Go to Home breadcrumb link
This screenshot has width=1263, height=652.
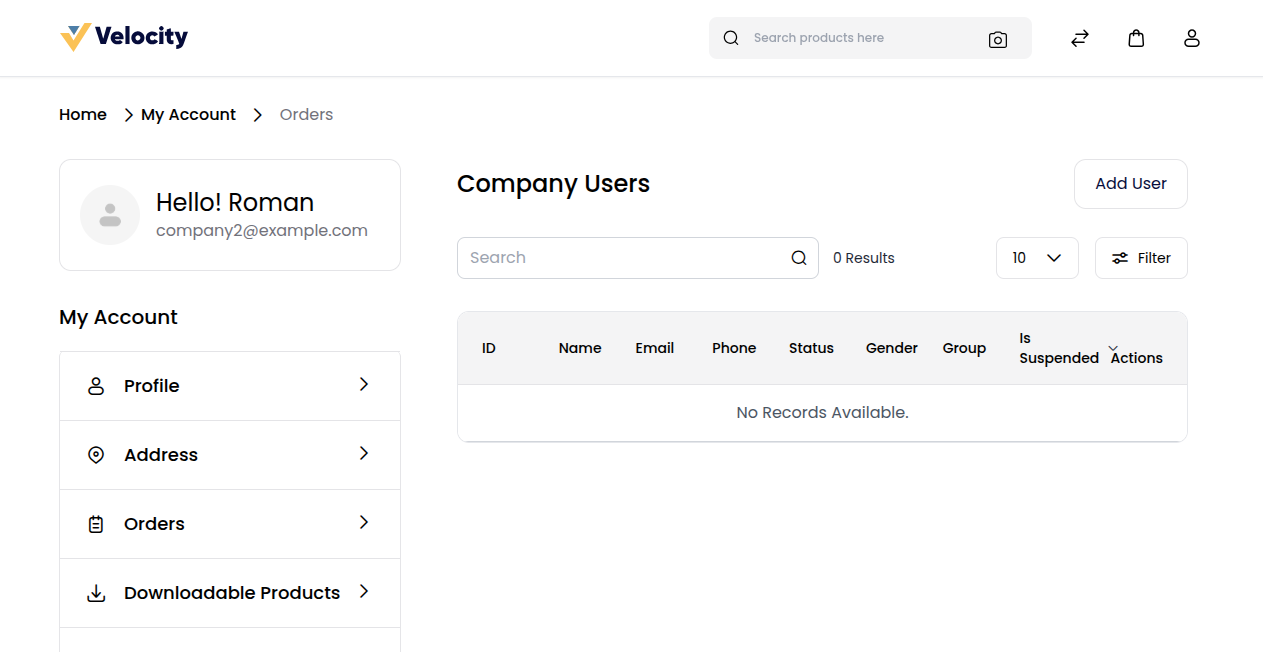(x=83, y=115)
